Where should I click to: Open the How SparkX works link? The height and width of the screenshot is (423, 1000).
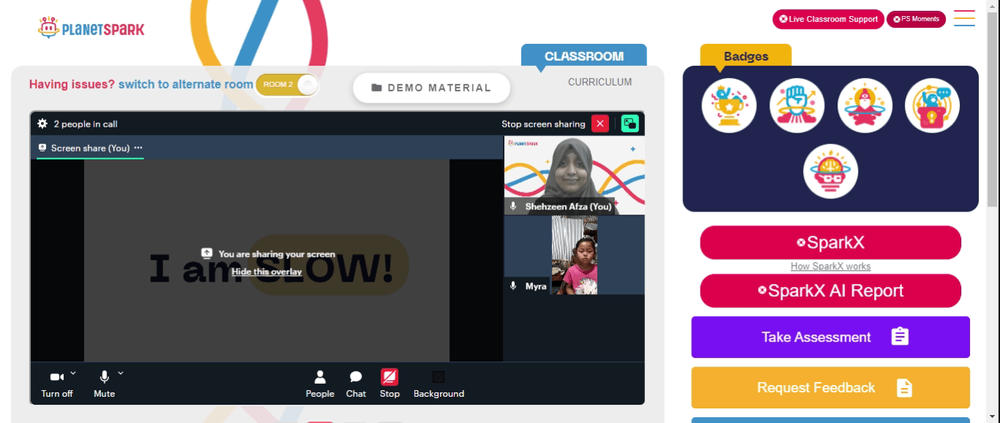[x=830, y=267]
